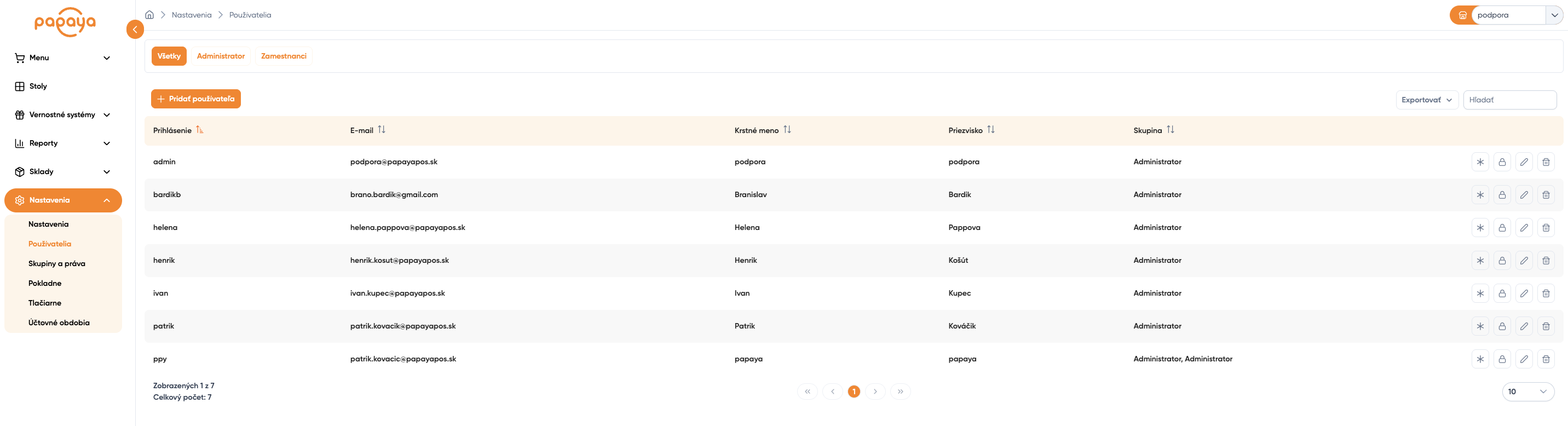Delete the admin user with trash icon

tap(1546, 162)
